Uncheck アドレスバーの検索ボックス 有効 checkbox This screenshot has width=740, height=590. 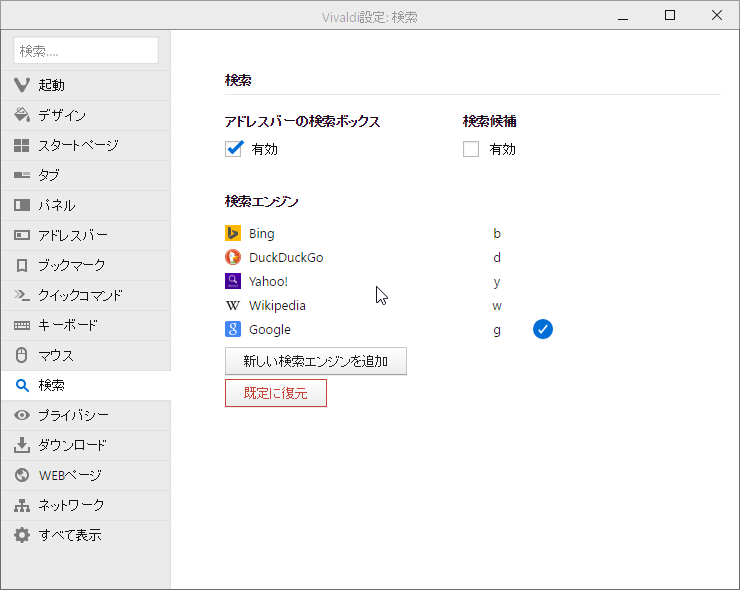click(234, 149)
